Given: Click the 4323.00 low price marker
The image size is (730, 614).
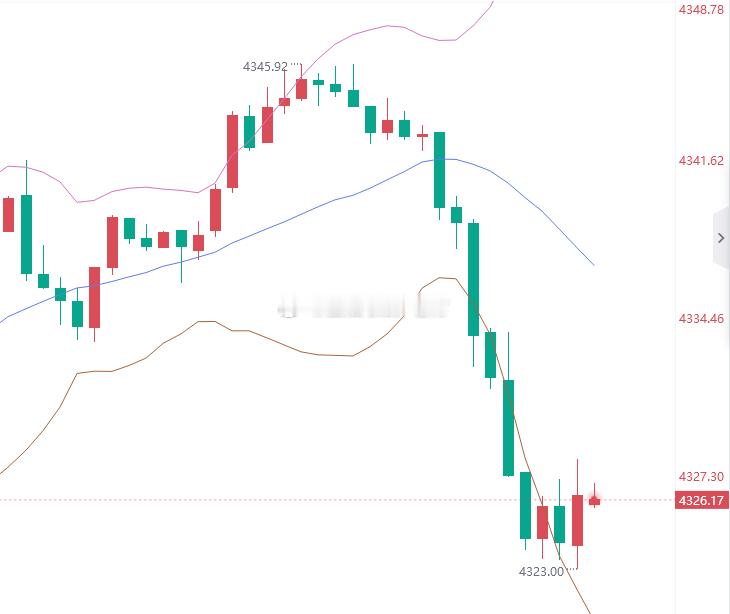Looking at the screenshot, I should tap(541, 571).
